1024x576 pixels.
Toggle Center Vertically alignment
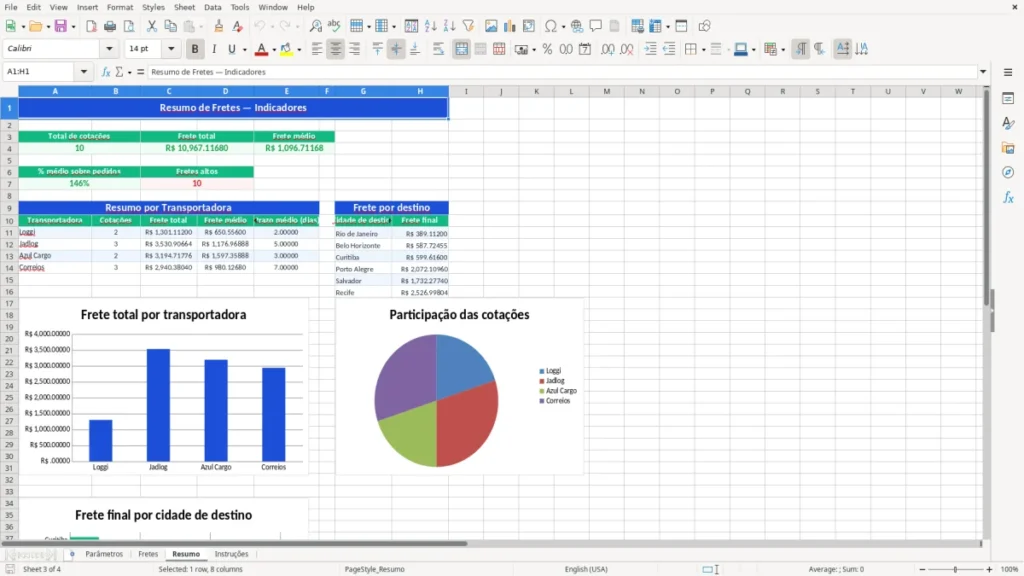396,49
